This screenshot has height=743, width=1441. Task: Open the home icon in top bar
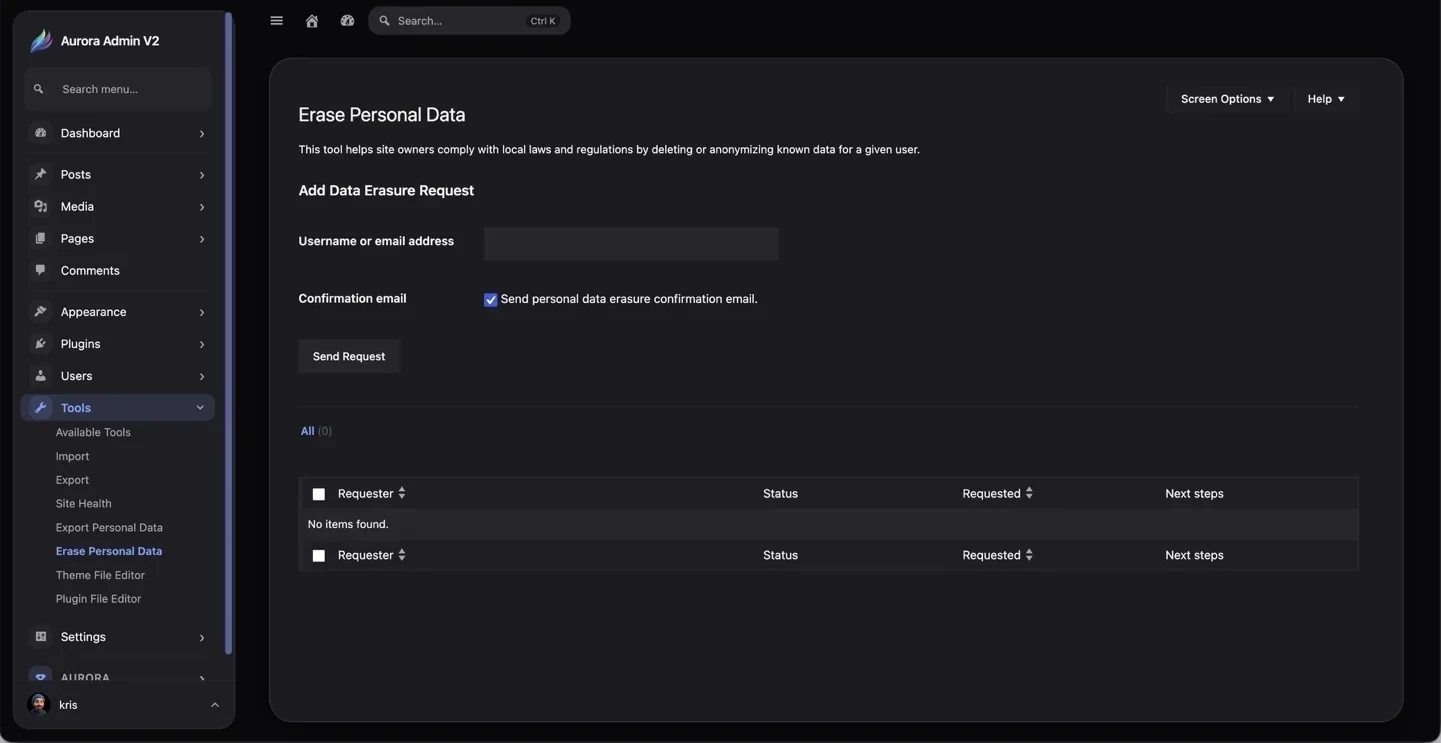point(312,21)
